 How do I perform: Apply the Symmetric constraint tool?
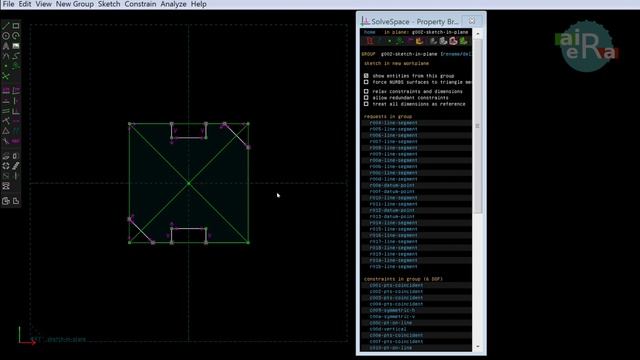(x=16, y=121)
